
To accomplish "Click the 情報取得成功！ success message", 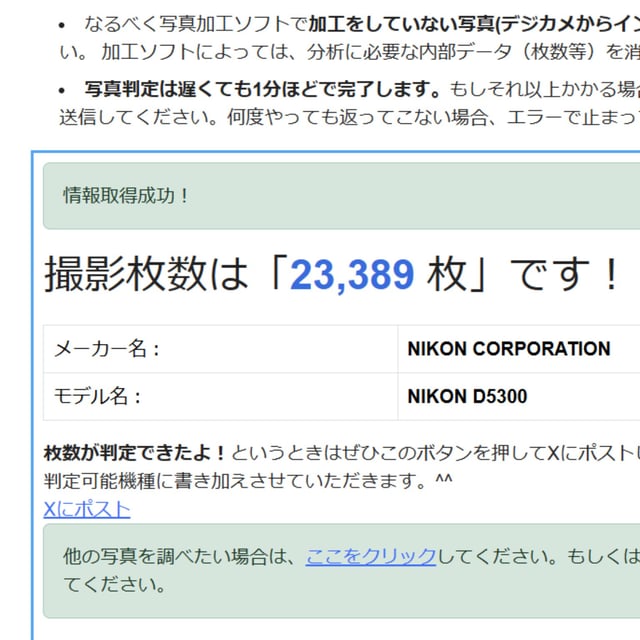I will (x=126, y=195).
